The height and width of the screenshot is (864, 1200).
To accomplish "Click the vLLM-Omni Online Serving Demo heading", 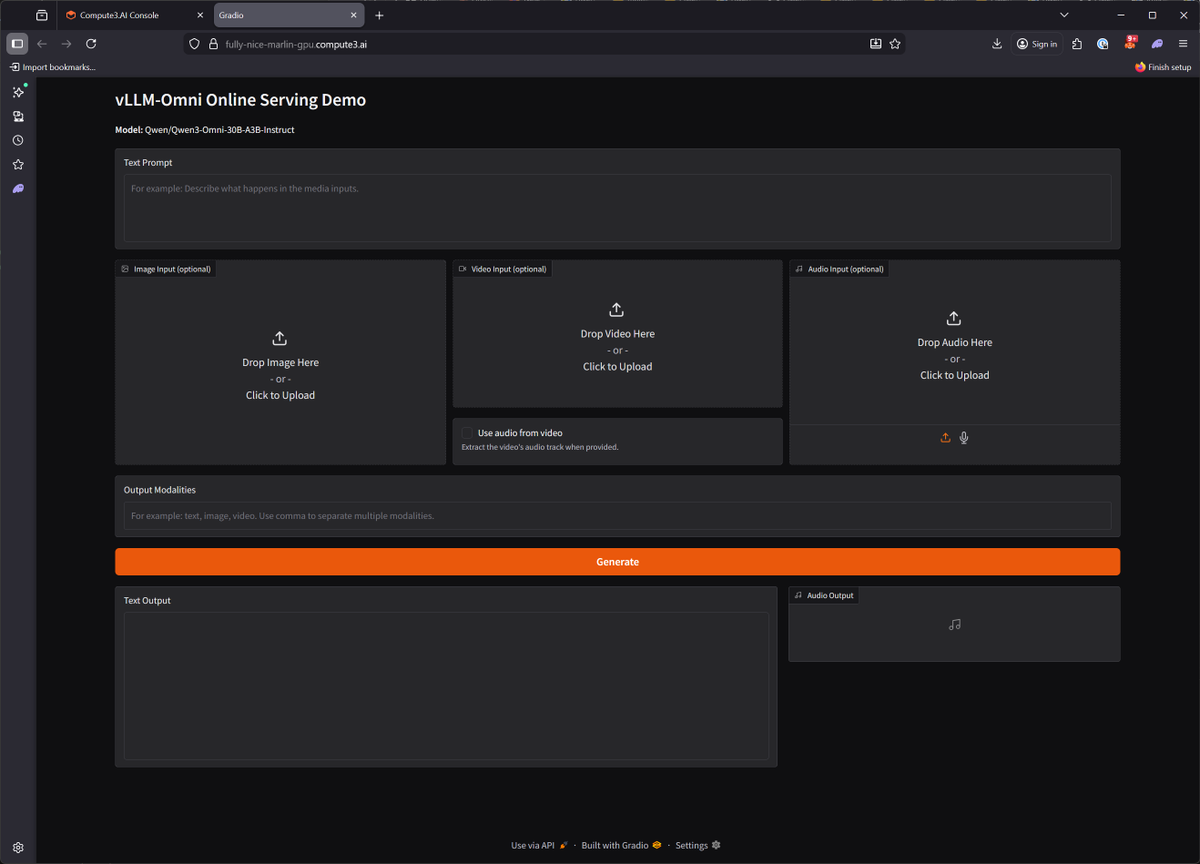I will (240, 100).
